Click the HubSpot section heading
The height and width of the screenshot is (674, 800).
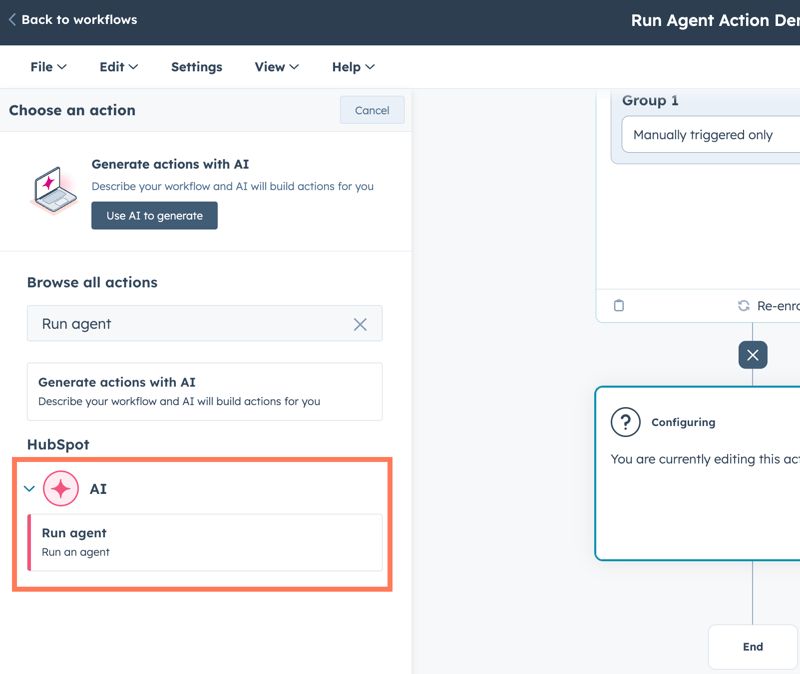pyautogui.click(x=58, y=444)
